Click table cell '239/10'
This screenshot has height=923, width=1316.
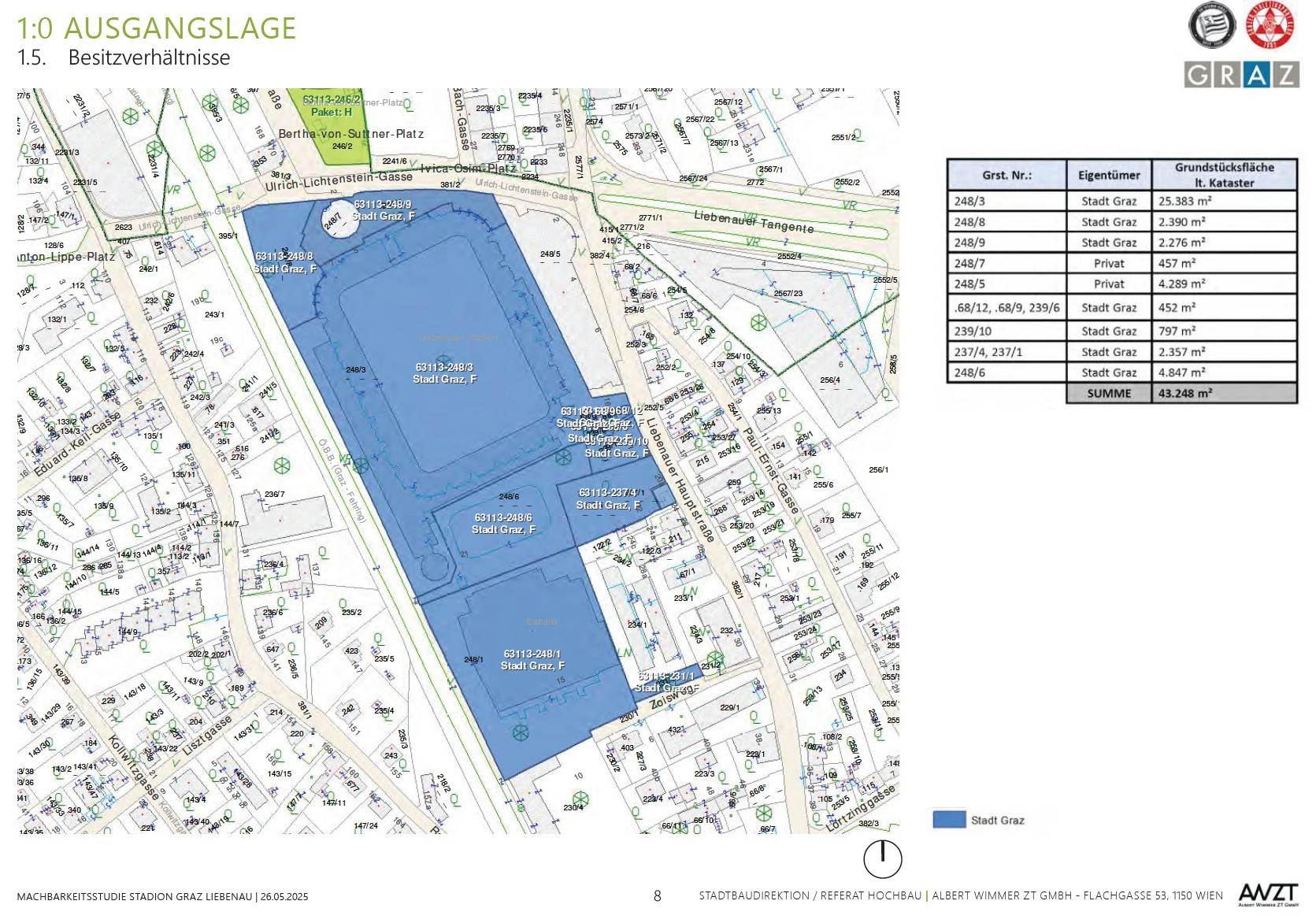click(1006, 331)
